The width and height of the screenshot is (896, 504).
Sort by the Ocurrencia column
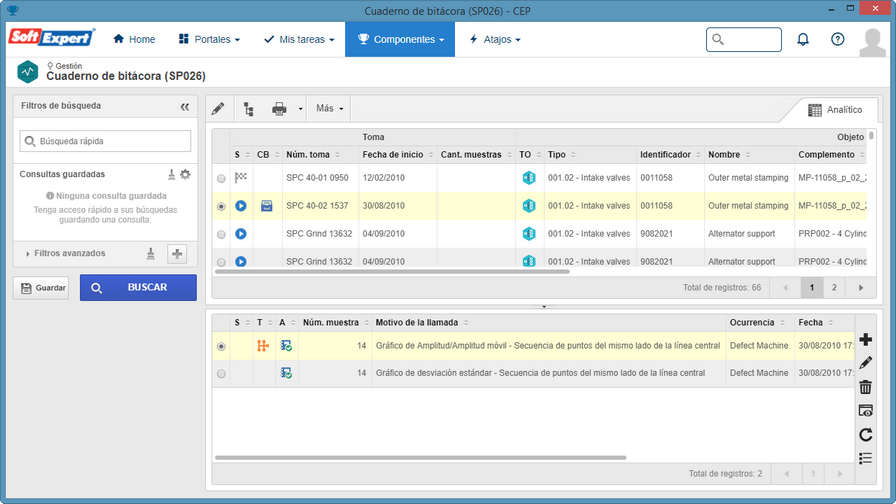[x=757, y=323]
